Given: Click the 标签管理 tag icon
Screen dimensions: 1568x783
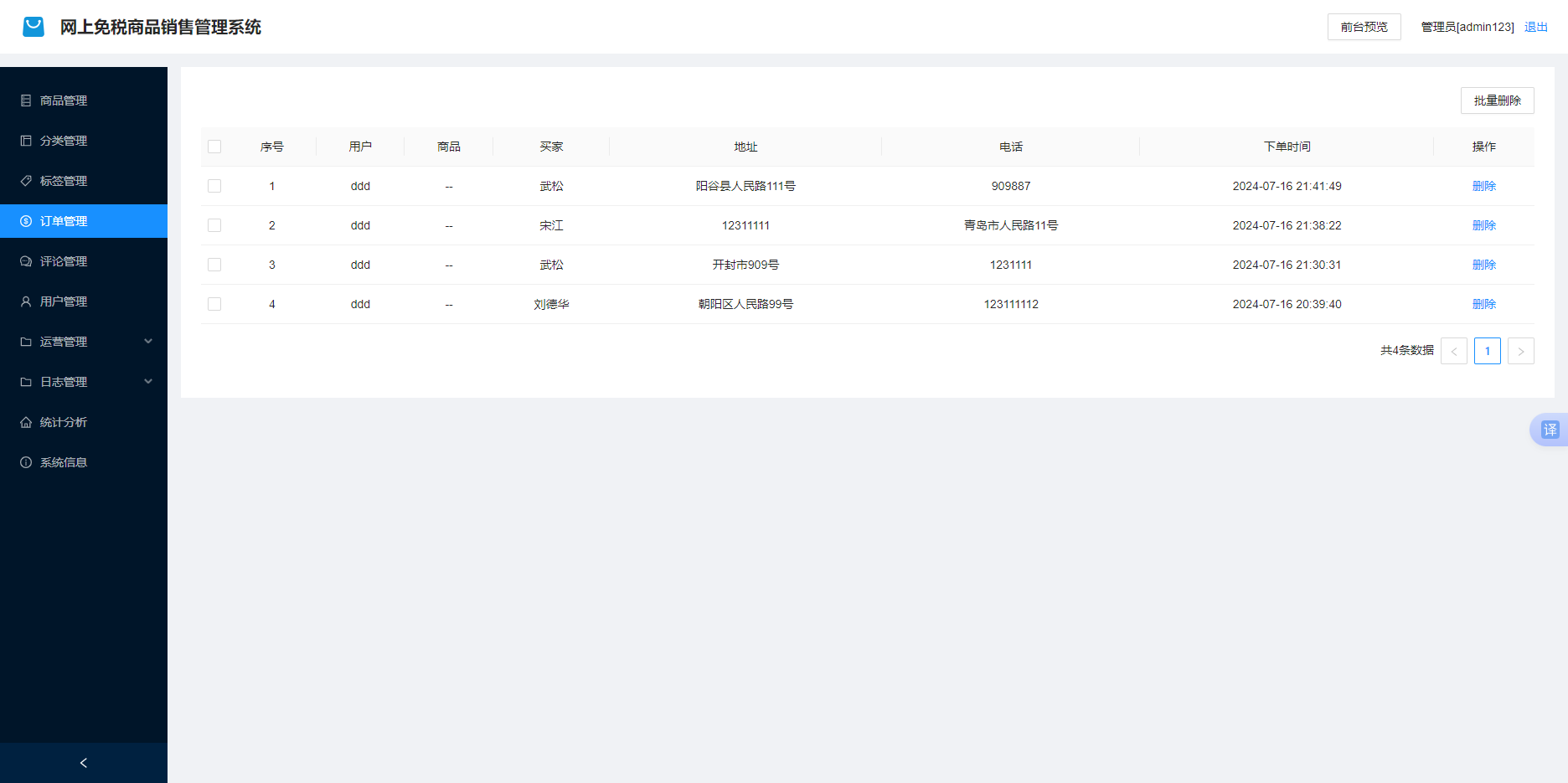Looking at the screenshot, I should point(26,181).
